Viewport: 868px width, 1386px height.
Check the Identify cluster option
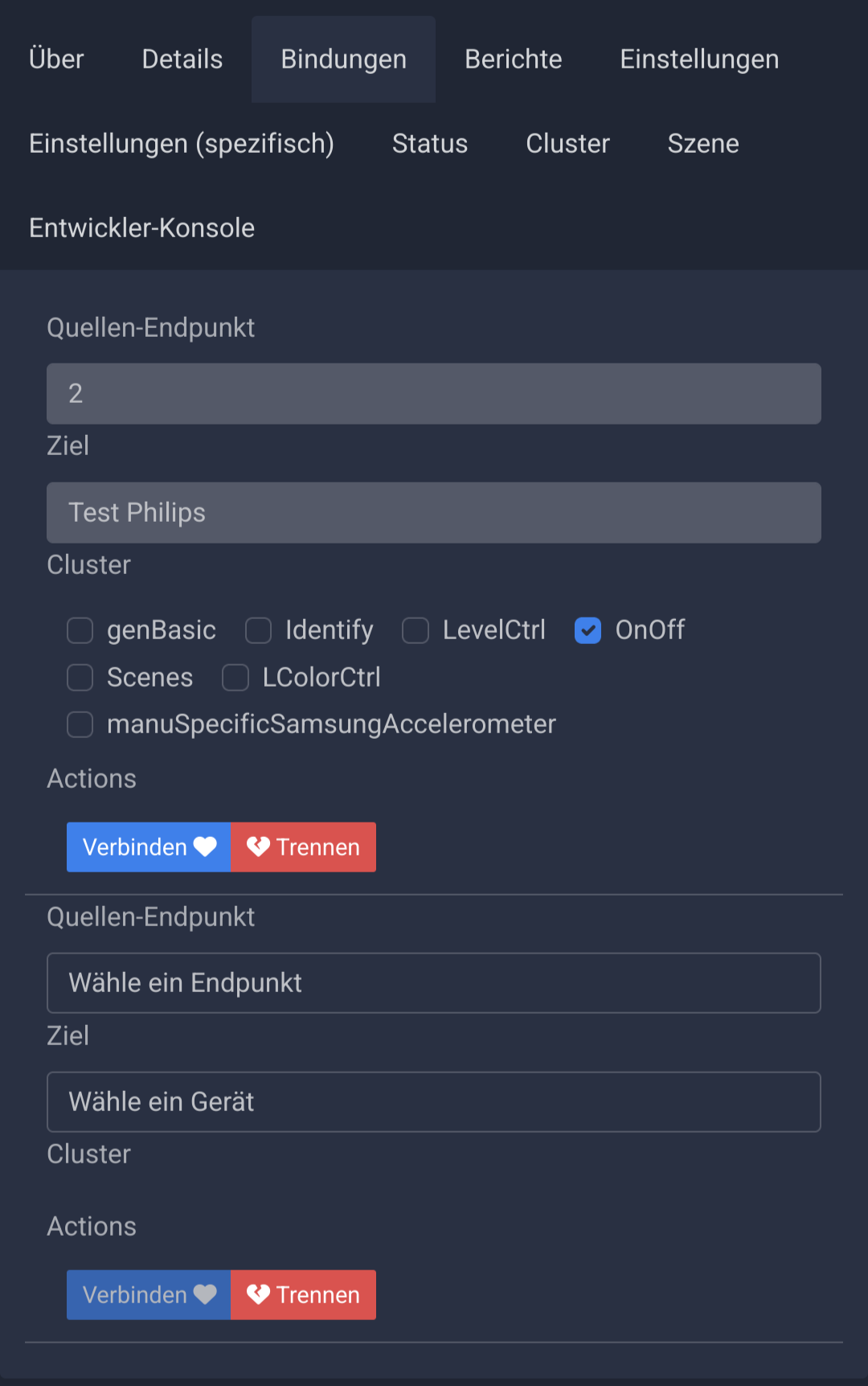click(x=258, y=630)
